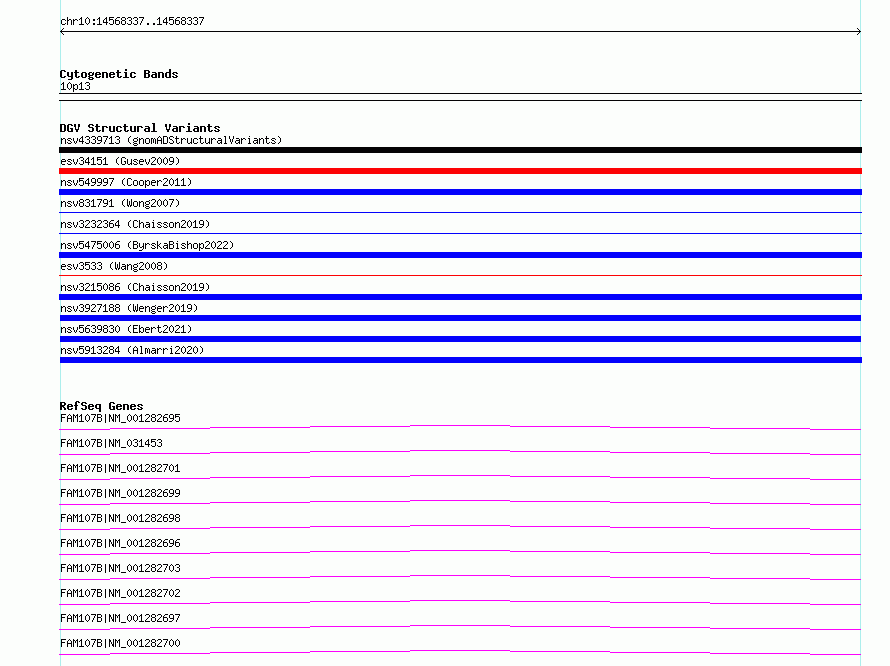Viewport: 890px width, 666px height.
Task: Click the DGV Structural Variants track title
Action: pos(140,128)
